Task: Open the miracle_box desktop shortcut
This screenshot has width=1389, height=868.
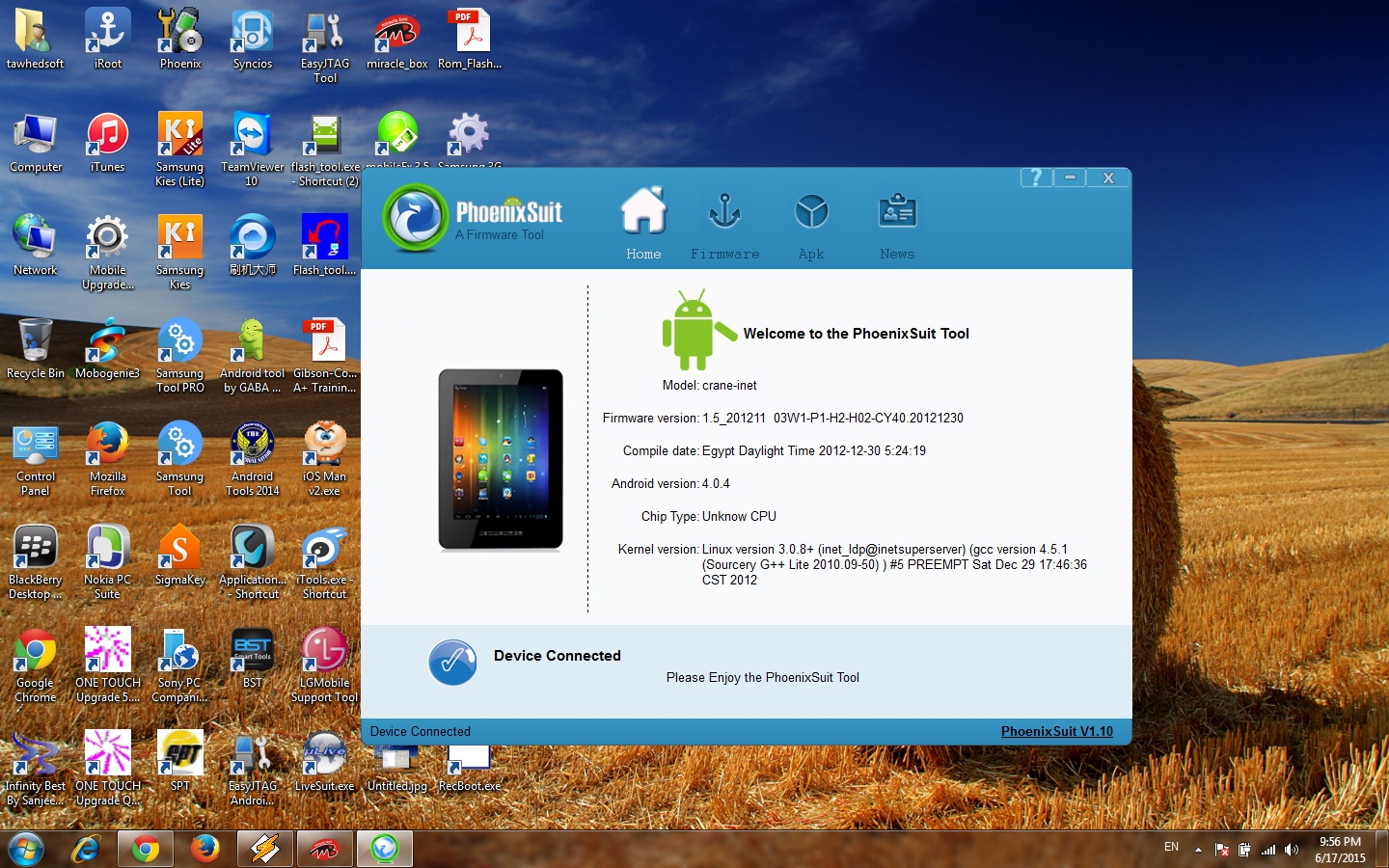Action: 397,41
